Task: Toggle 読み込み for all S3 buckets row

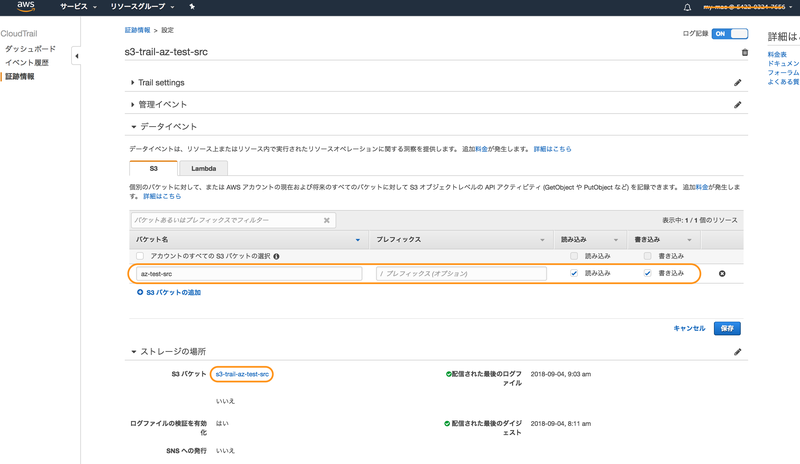Action: (x=574, y=256)
